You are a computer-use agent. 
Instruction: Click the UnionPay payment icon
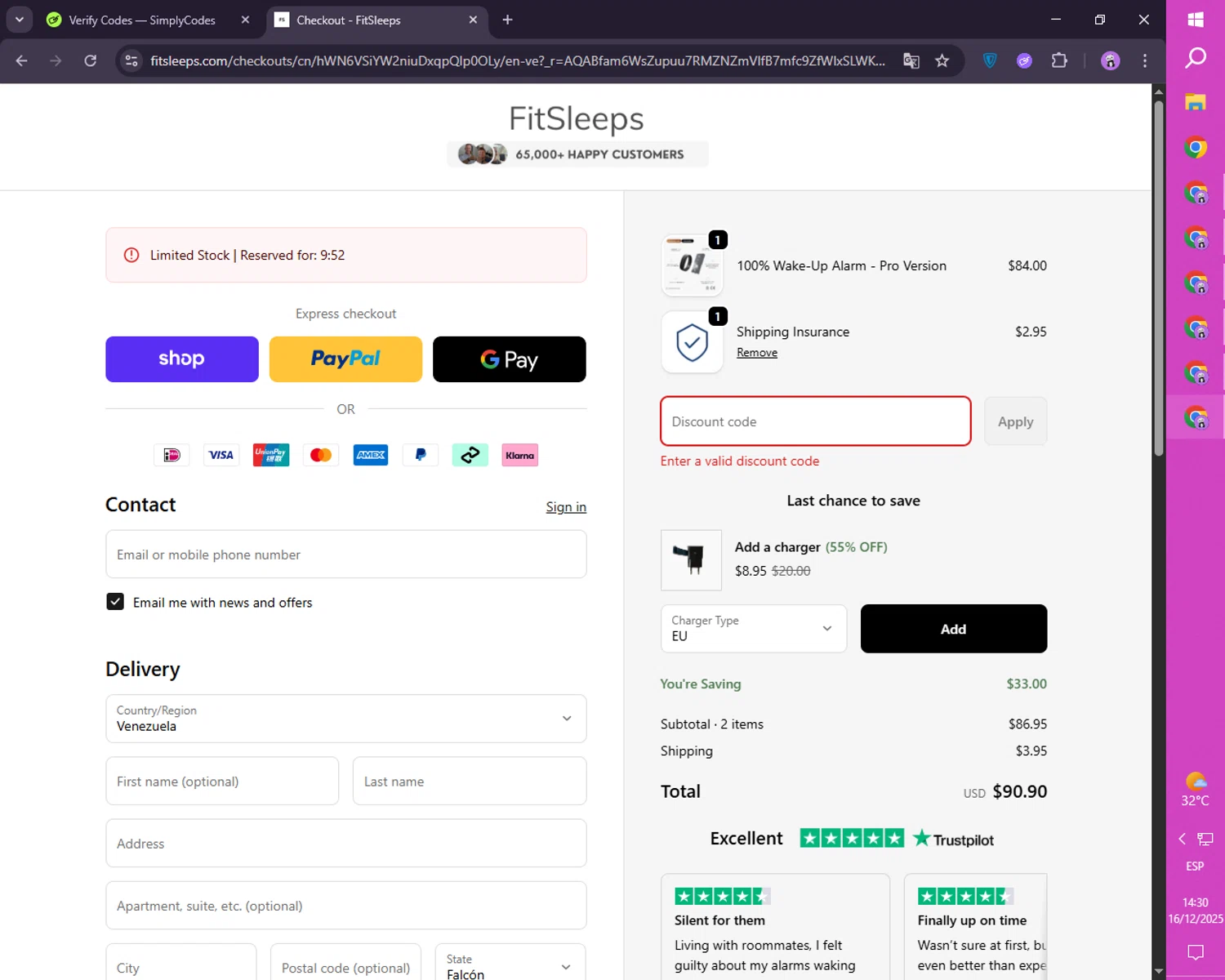click(271, 455)
